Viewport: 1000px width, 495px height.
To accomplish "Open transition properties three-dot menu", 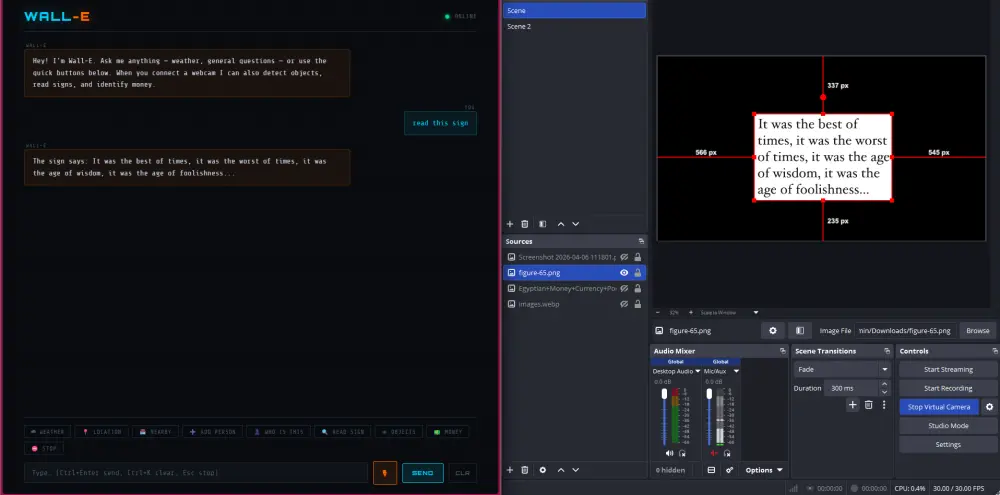I will [884, 405].
